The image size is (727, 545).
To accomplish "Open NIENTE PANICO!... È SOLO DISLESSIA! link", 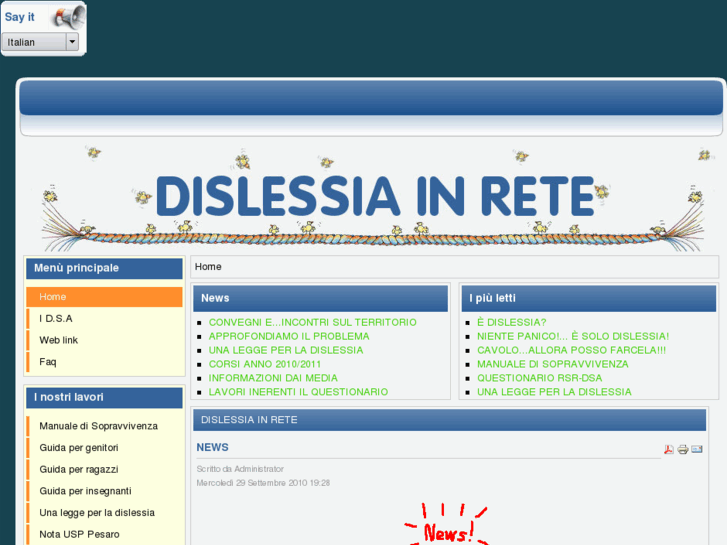I will click(x=573, y=336).
